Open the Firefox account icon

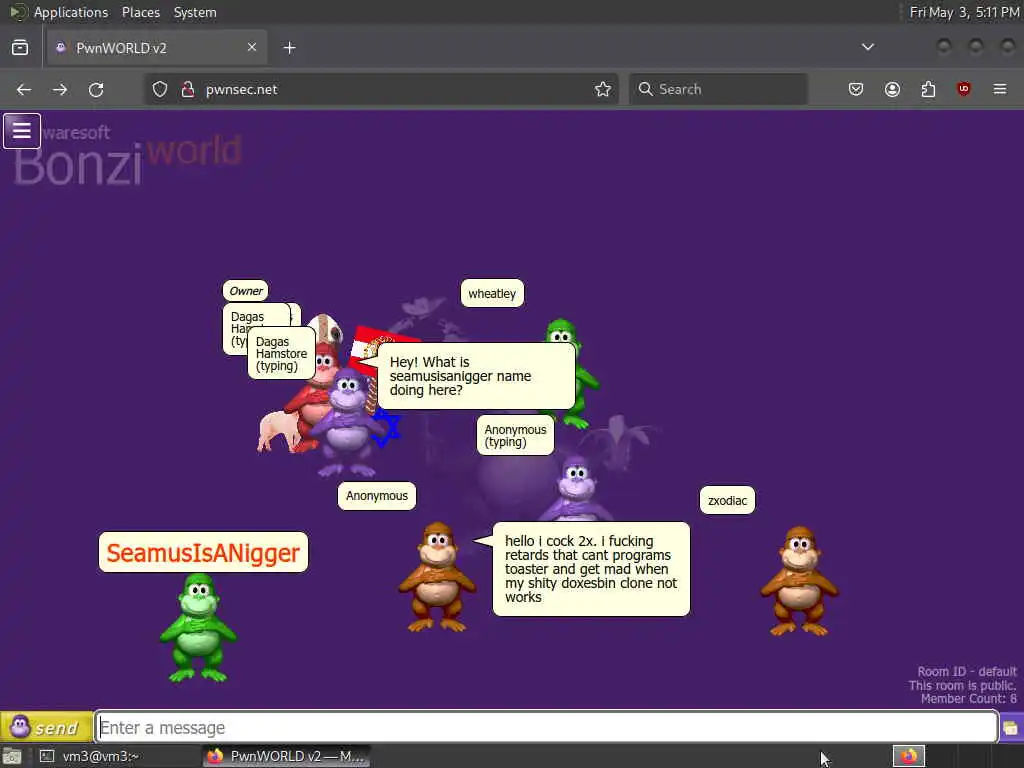click(x=892, y=89)
